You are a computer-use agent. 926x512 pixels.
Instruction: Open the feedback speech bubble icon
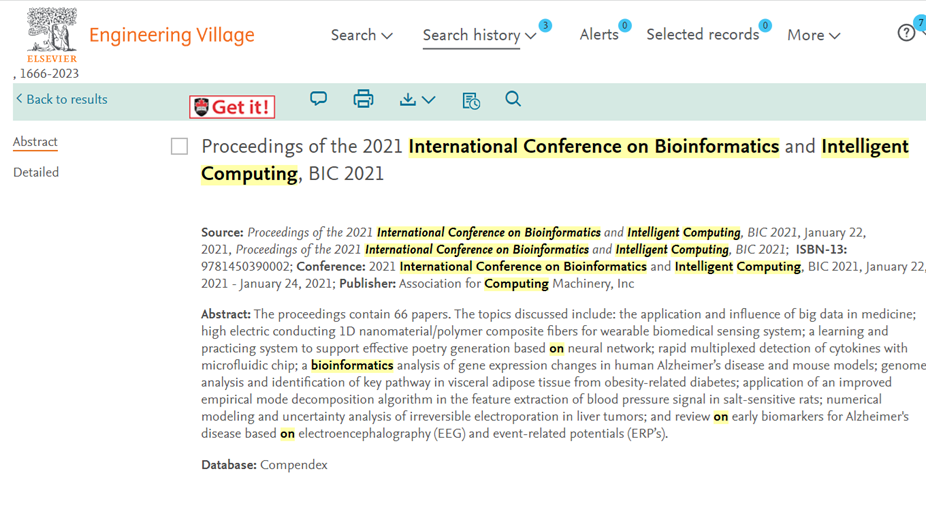coord(318,99)
